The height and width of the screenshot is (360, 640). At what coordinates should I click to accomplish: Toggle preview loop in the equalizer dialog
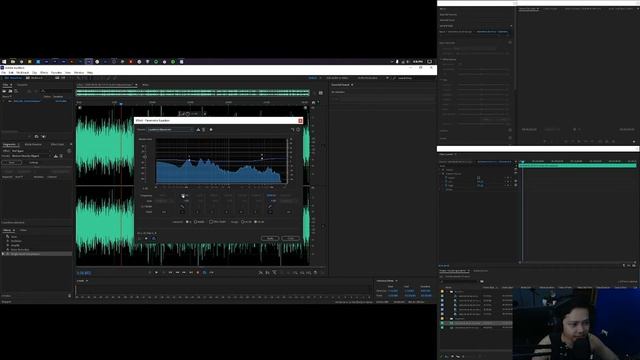point(154,238)
